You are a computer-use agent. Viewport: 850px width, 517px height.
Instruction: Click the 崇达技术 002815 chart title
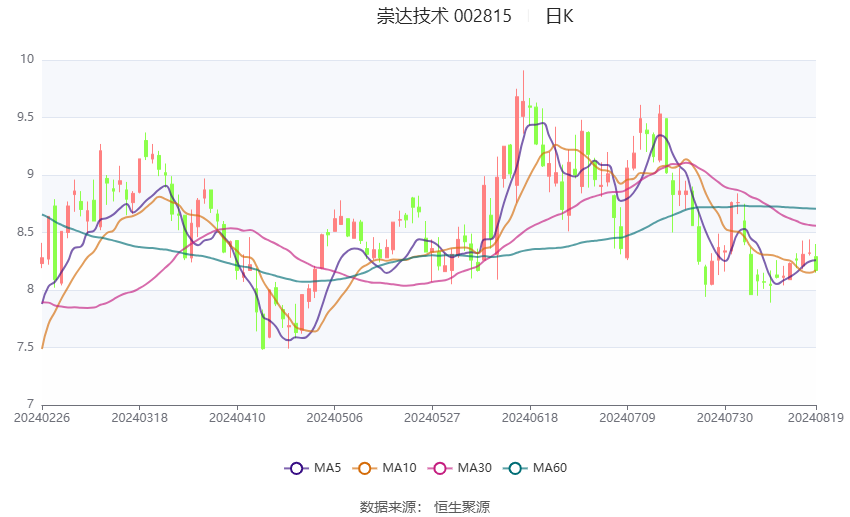click(444, 16)
